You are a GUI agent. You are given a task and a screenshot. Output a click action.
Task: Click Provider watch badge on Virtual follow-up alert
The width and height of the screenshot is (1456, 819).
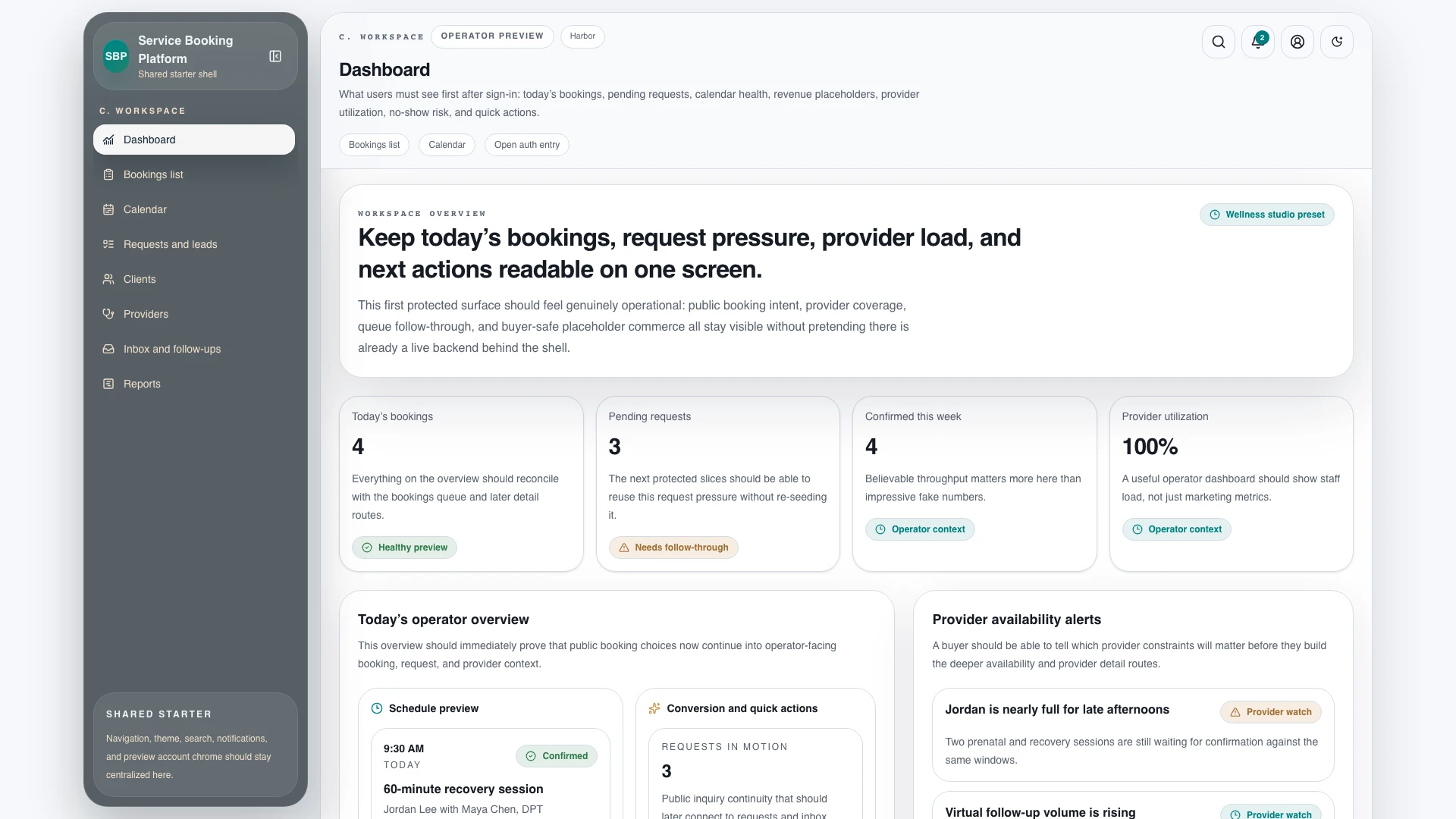click(1271, 813)
